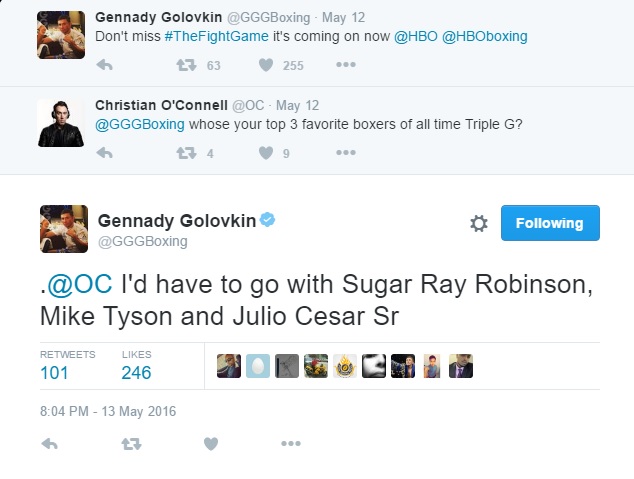
Task: Open more options on main tweet
Action: coord(291,443)
